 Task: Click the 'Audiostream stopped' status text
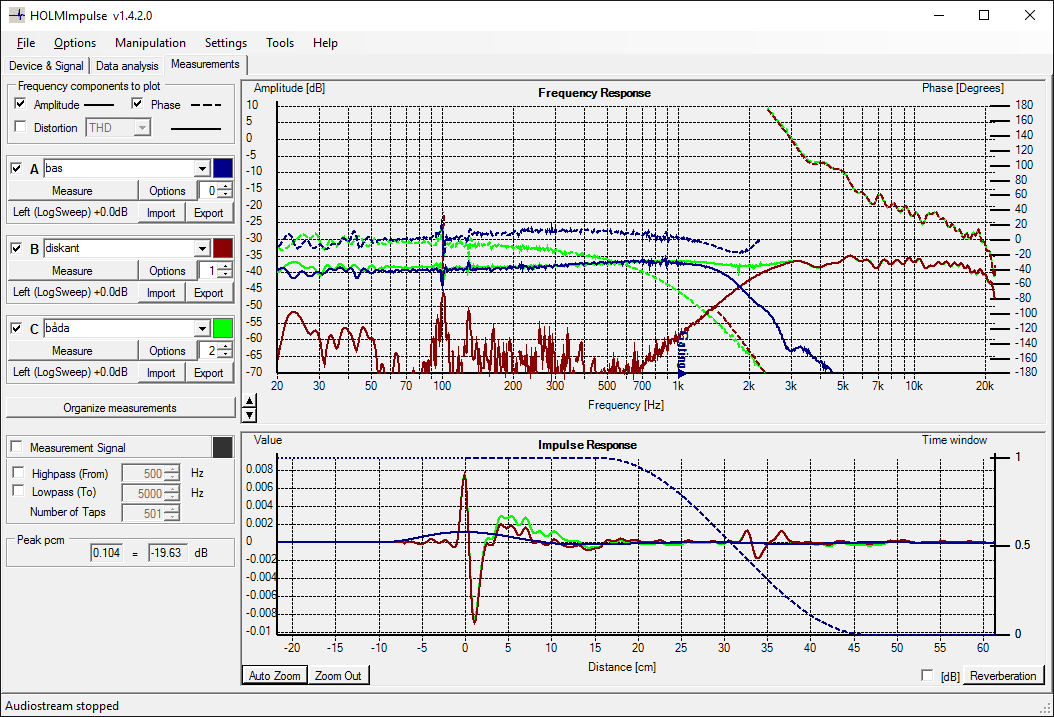click(x=62, y=706)
